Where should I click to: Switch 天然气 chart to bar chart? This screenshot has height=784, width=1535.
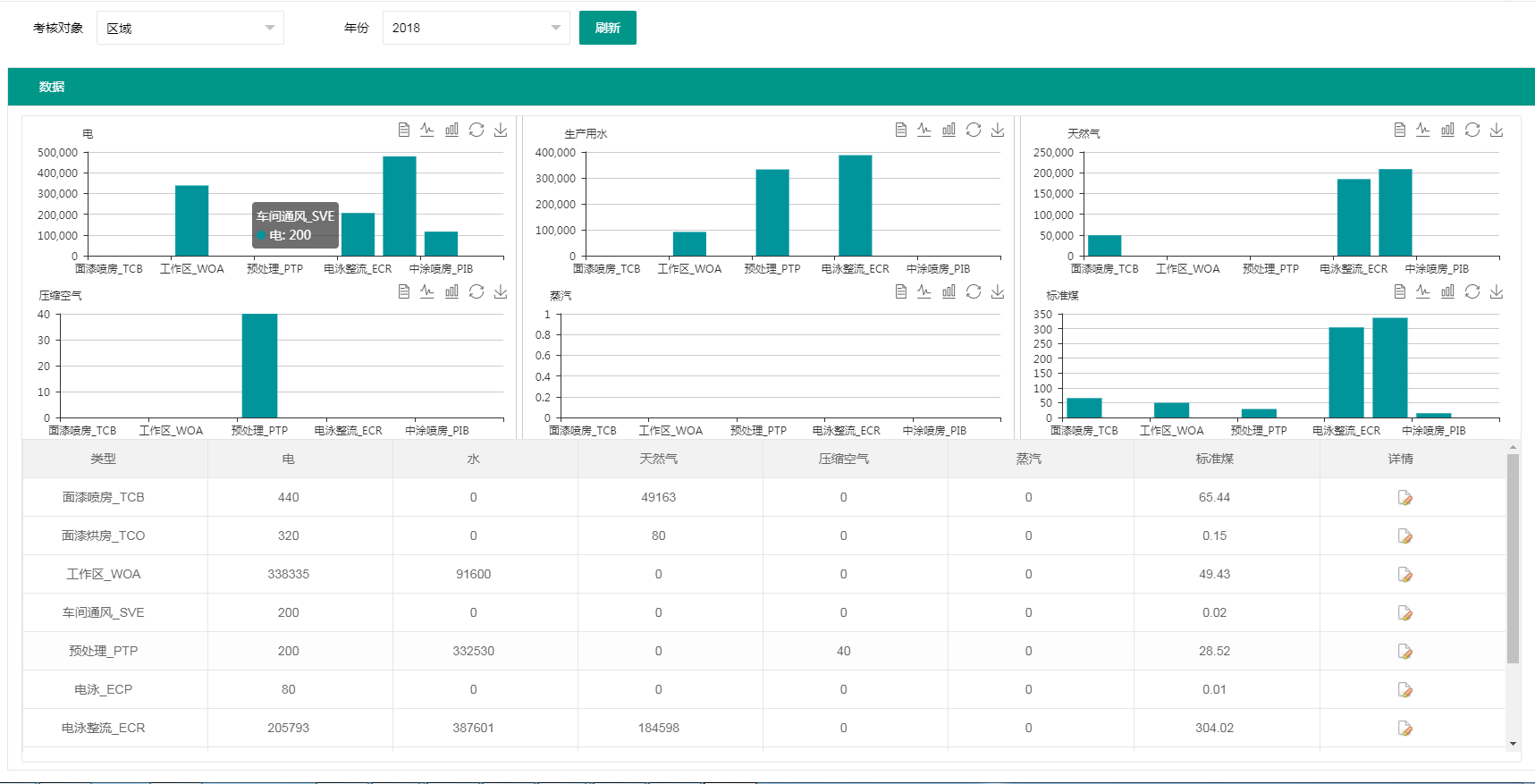(1447, 131)
